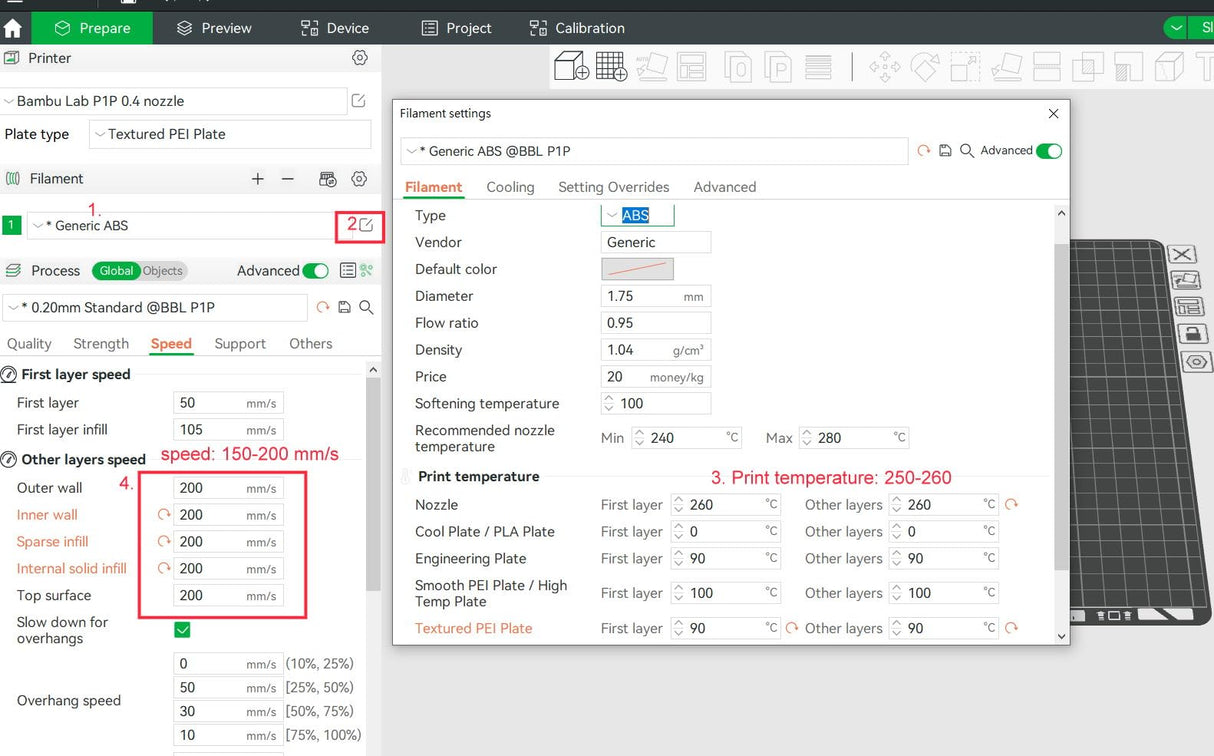Switch to the Cooling tab
The height and width of the screenshot is (756, 1214).
(x=510, y=187)
